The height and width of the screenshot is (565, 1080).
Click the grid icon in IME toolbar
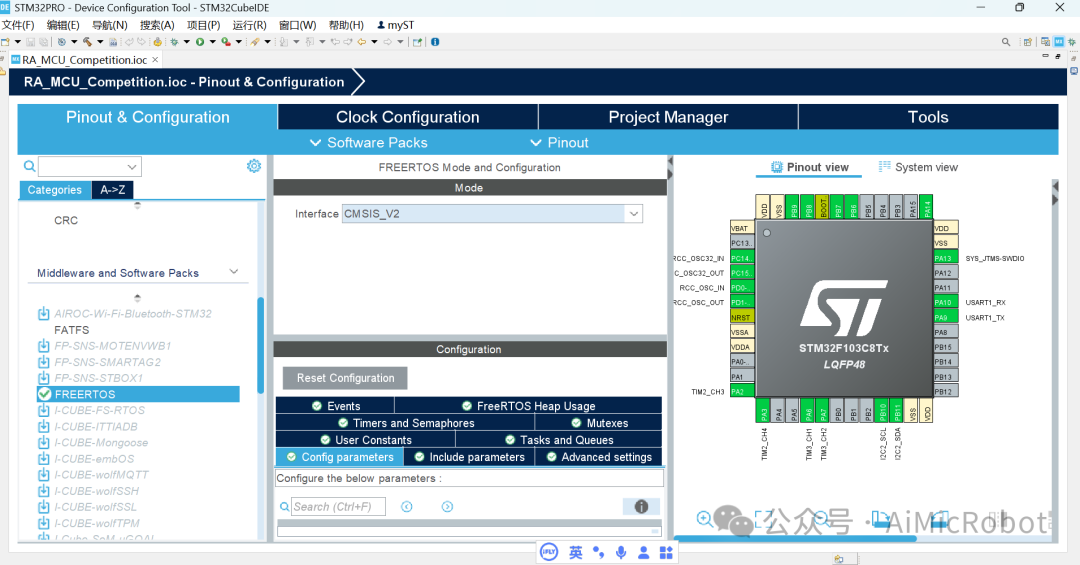click(666, 553)
